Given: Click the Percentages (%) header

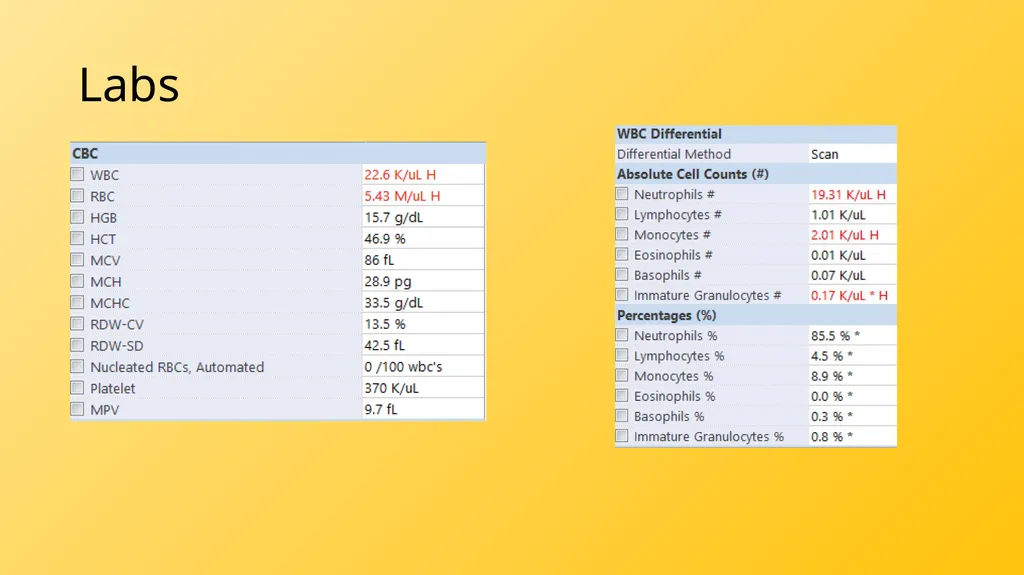Looking at the screenshot, I should point(756,316).
